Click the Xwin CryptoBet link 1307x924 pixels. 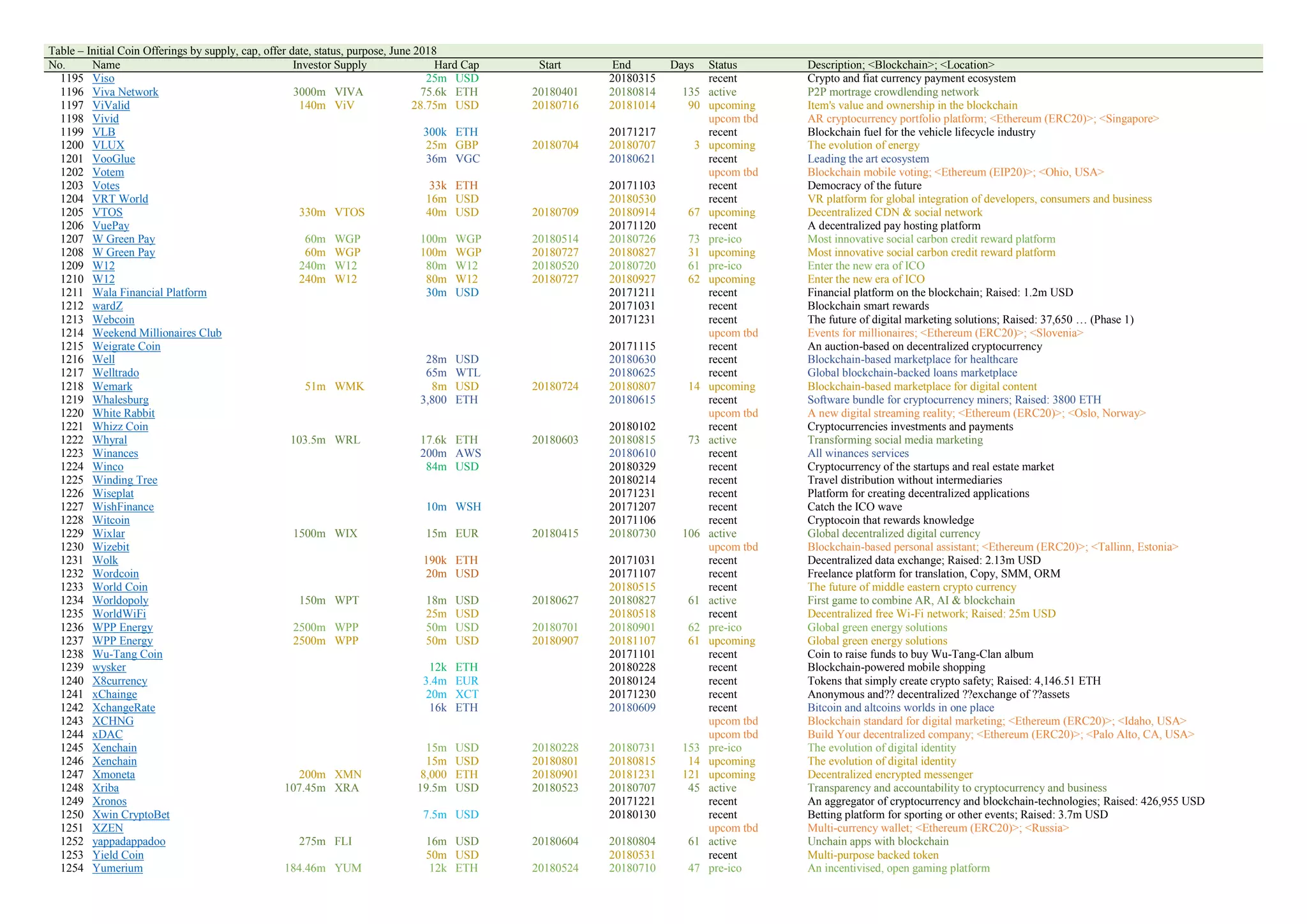131,814
